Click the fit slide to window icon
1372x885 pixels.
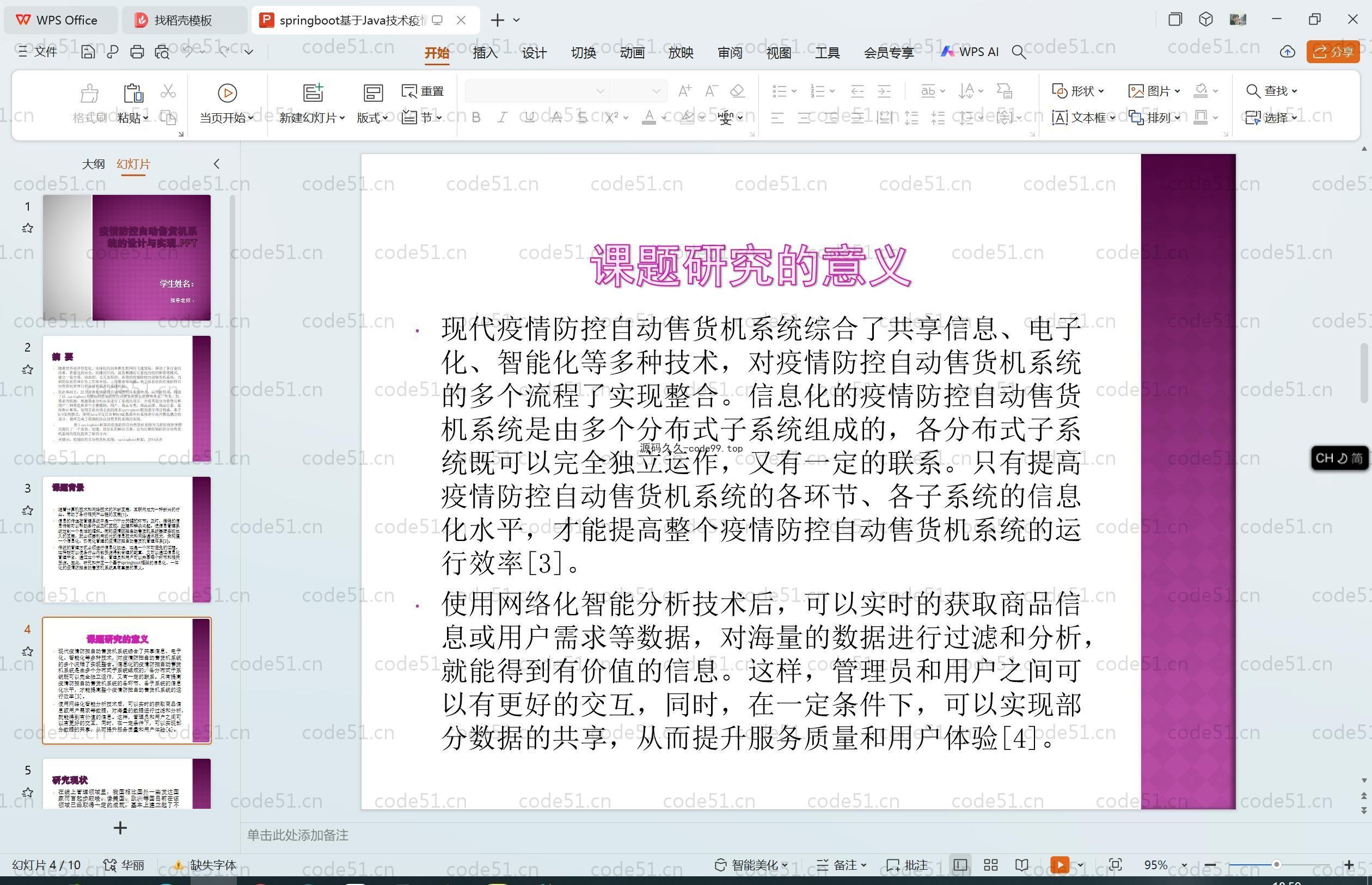tap(1115, 865)
